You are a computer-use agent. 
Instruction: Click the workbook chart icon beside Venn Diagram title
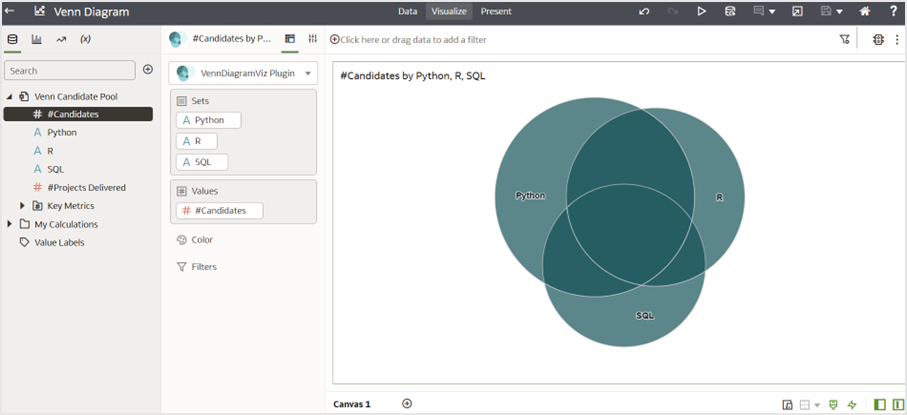pyautogui.click(x=39, y=11)
